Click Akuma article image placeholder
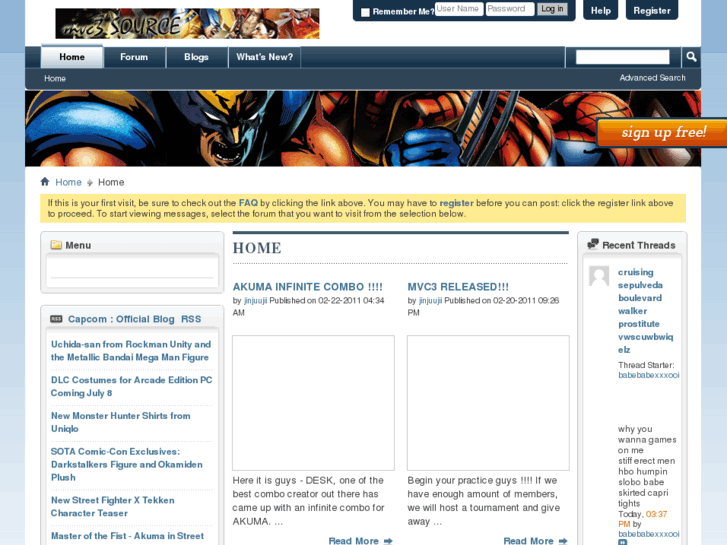The height and width of the screenshot is (545, 727). point(313,403)
